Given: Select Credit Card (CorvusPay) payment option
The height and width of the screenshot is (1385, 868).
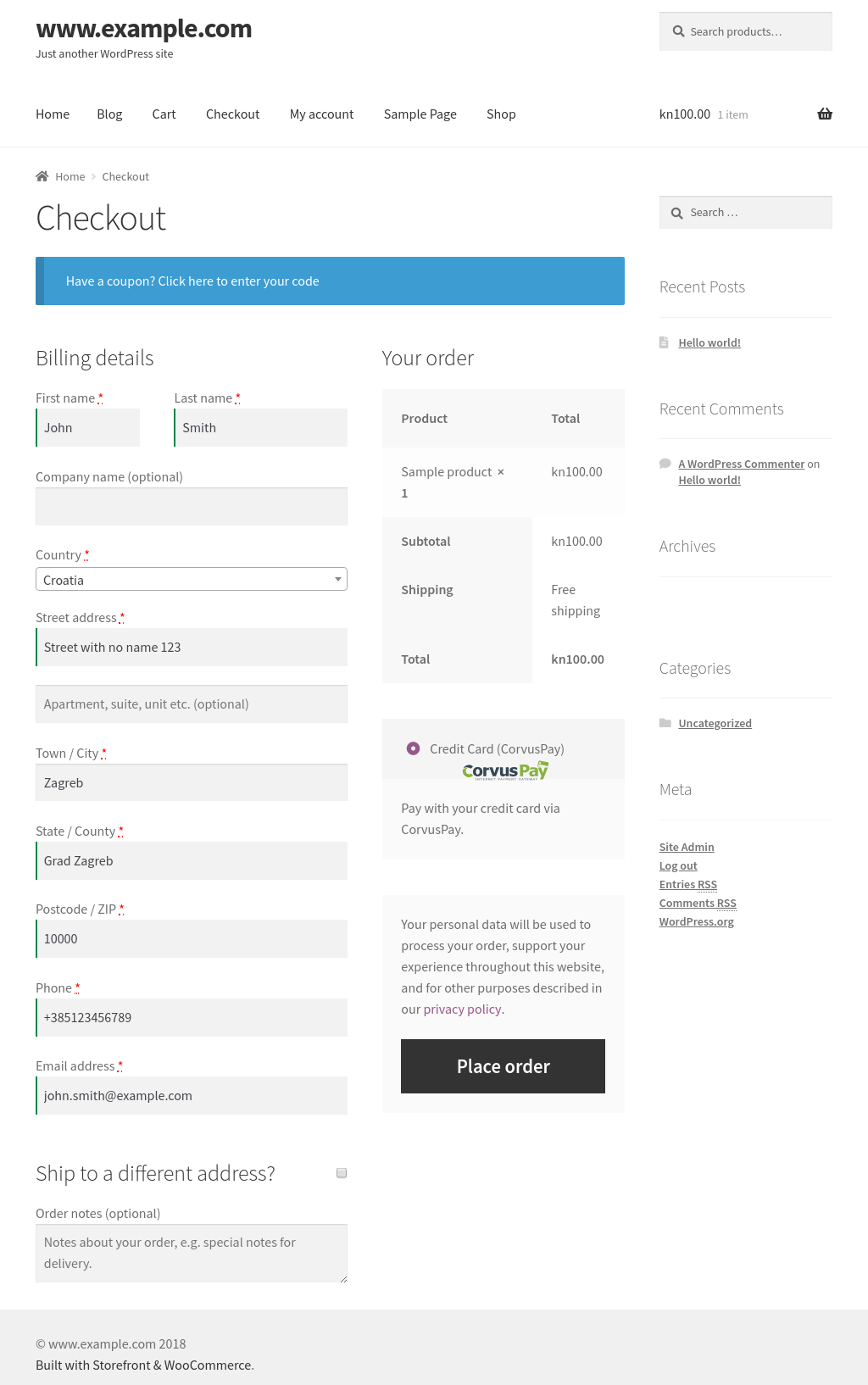Looking at the screenshot, I should (413, 748).
